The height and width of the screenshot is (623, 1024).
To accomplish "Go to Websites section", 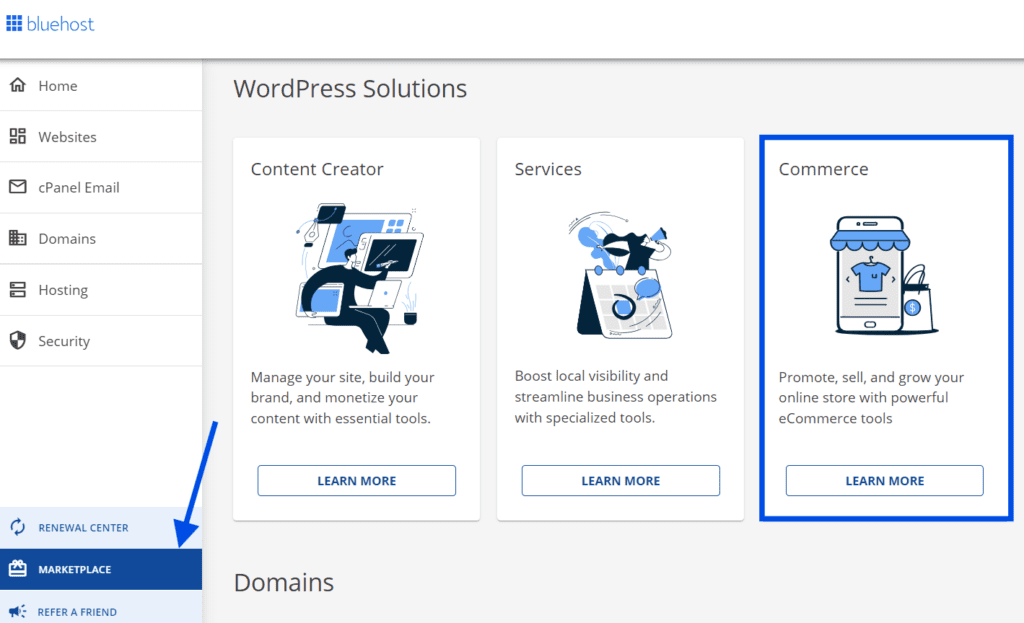I will tap(101, 136).
